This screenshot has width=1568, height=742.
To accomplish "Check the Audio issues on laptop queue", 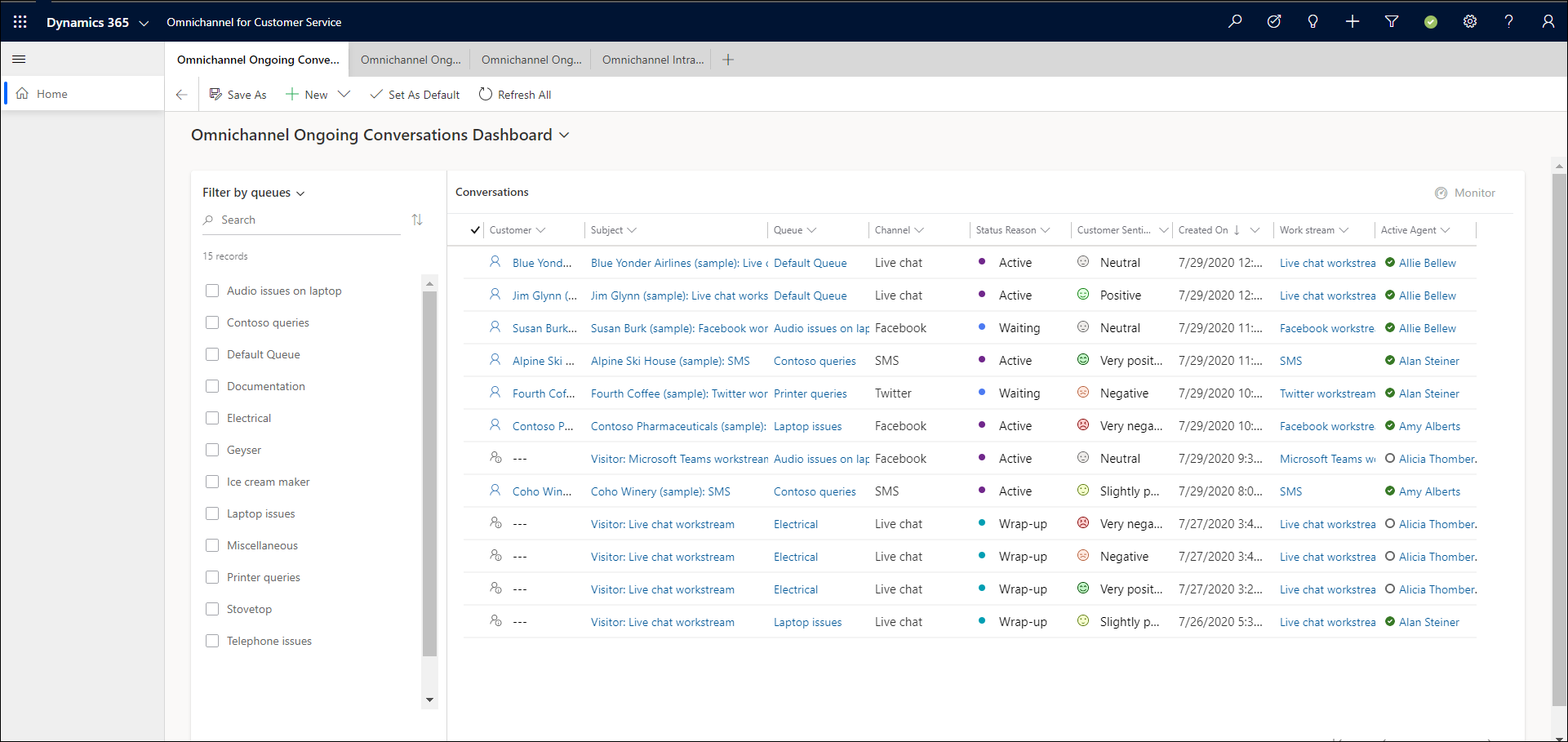I will pyautogui.click(x=212, y=291).
